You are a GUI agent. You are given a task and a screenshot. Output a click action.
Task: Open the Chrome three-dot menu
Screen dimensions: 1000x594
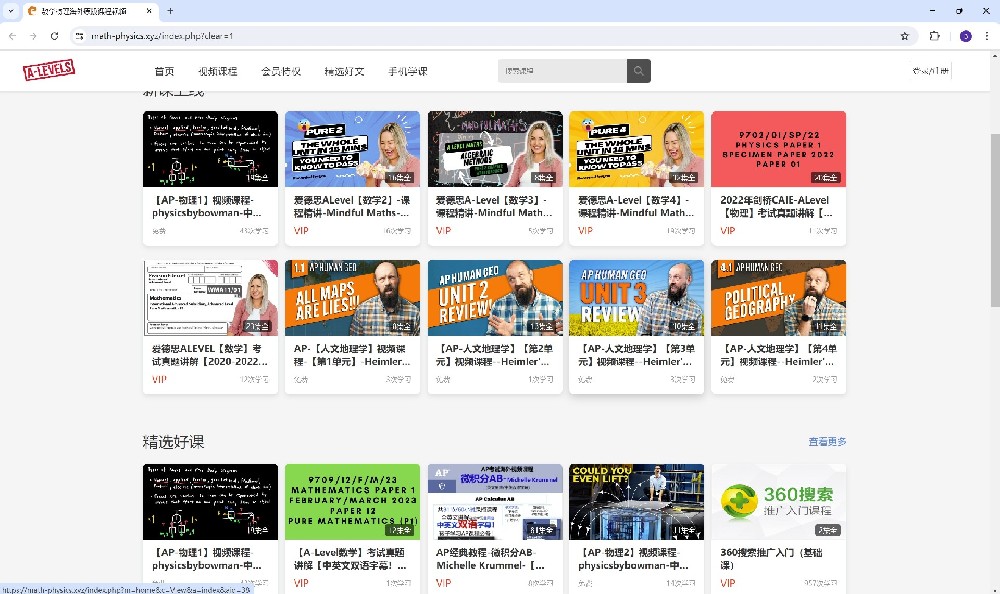pos(986,36)
